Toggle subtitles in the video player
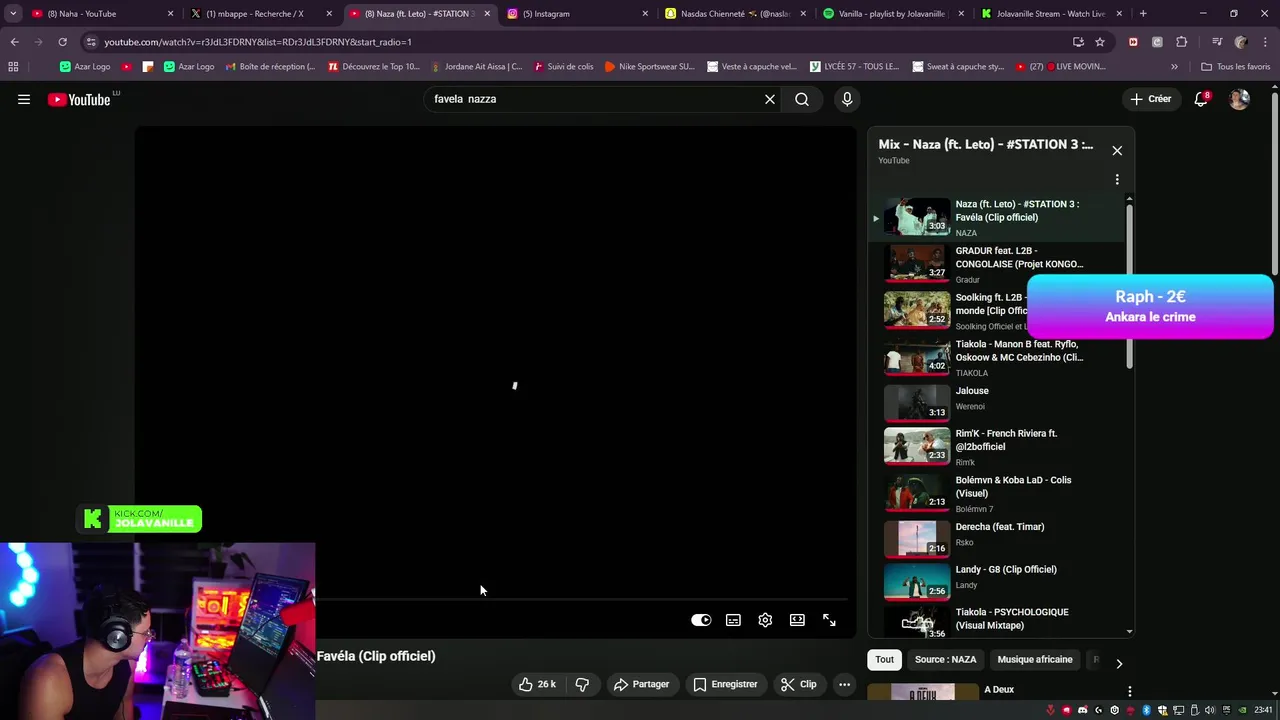 pos(733,620)
